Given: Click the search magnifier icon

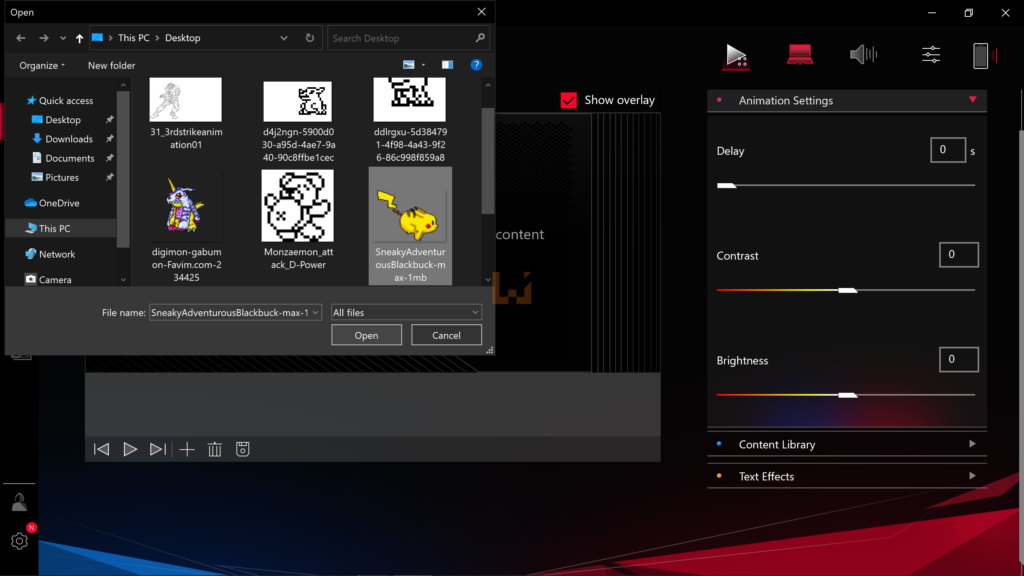Looking at the screenshot, I should pyautogui.click(x=480, y=38).
